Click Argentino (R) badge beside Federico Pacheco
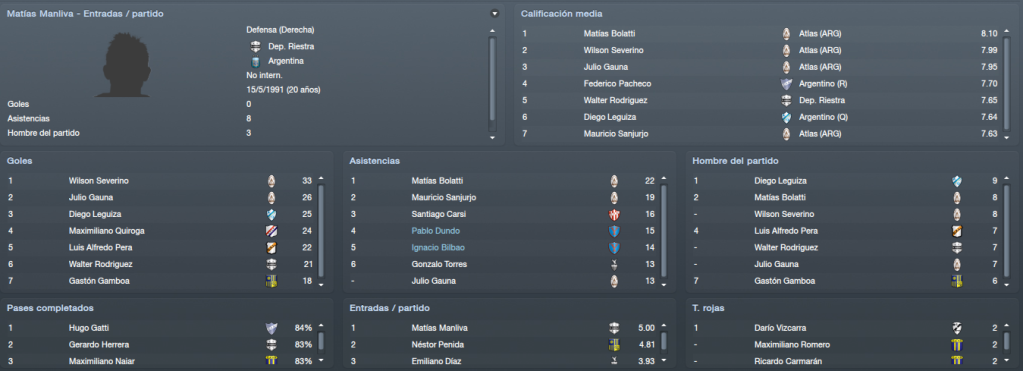This screenshot has height=371, width=1023. point(786,84)
